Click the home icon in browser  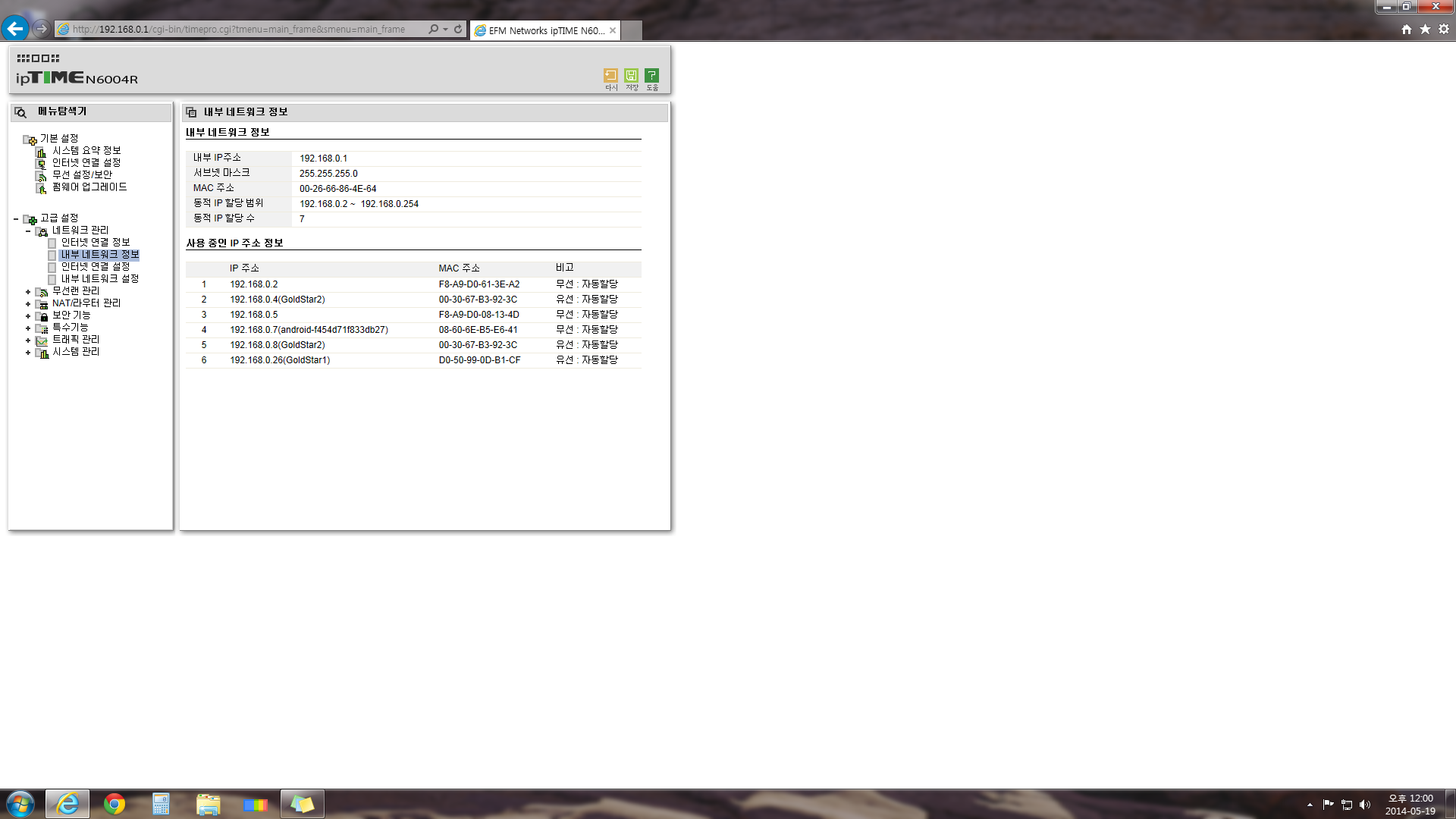pyautogui.click(x=1407, y=29)
